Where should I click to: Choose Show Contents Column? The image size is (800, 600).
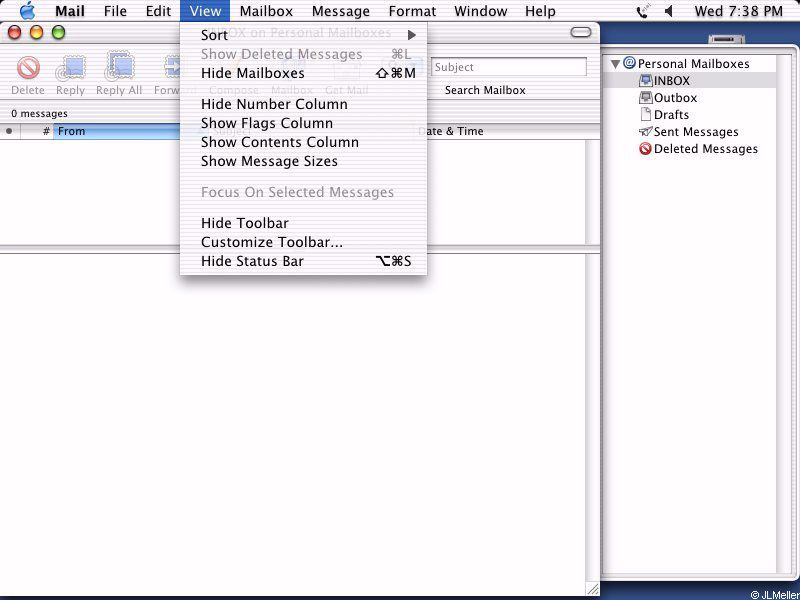tap(304, 142)
